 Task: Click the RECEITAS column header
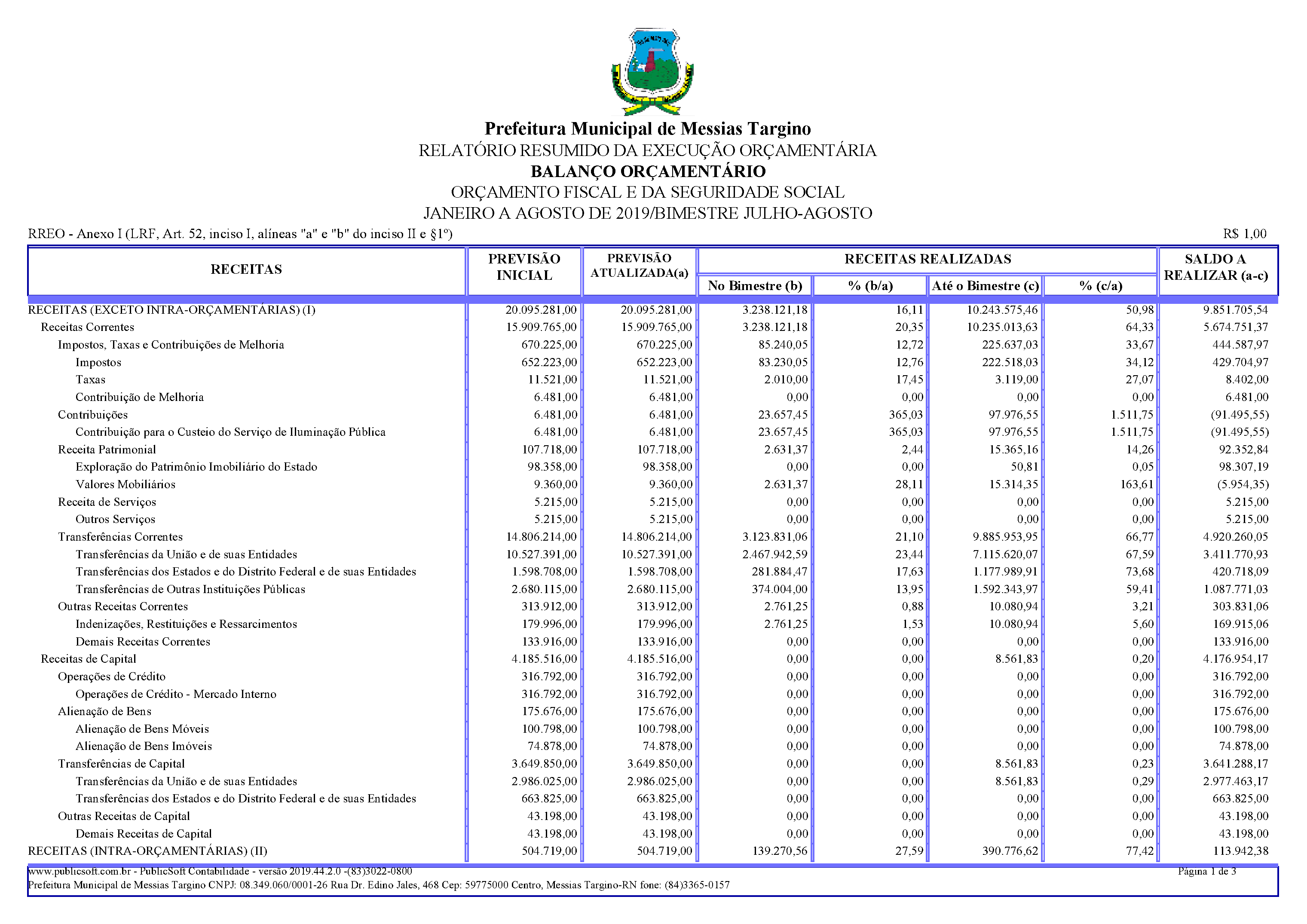246,269
